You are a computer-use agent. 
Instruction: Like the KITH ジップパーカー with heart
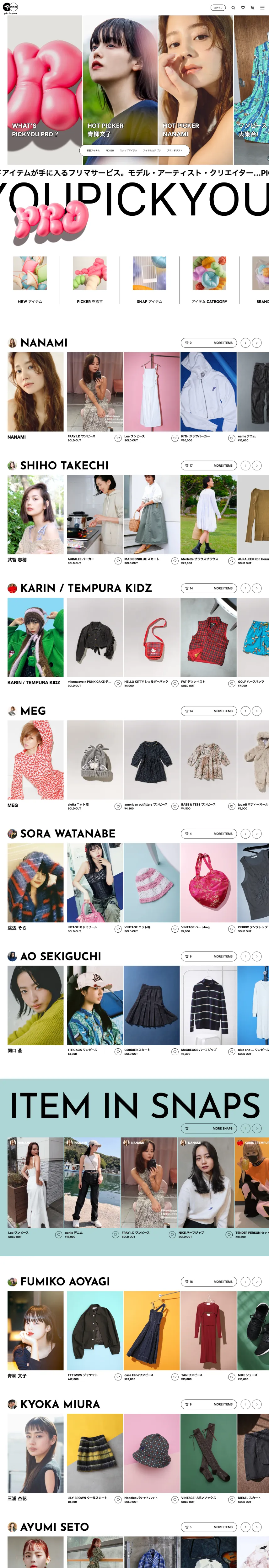[232, 438]
